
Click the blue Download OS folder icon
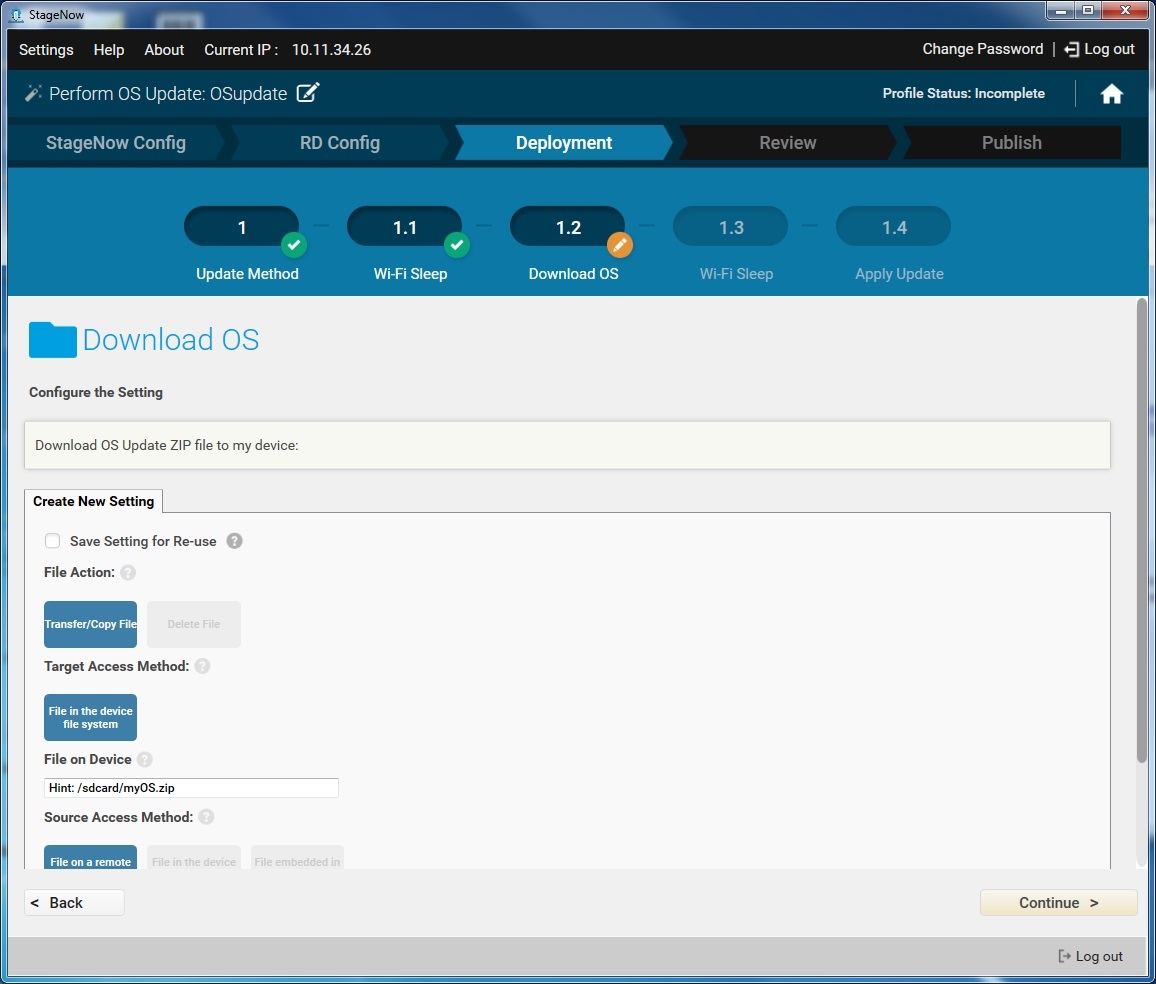(x=53, y=340)
